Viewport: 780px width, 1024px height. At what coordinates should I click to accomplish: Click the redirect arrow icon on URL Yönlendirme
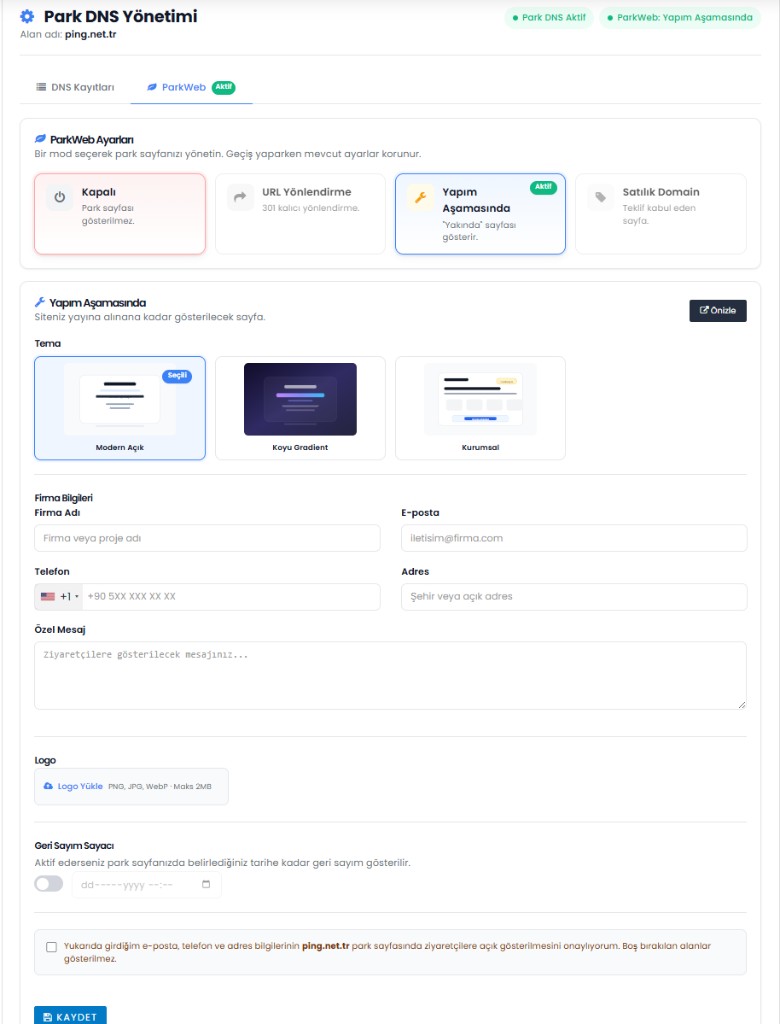click(240, 197)
